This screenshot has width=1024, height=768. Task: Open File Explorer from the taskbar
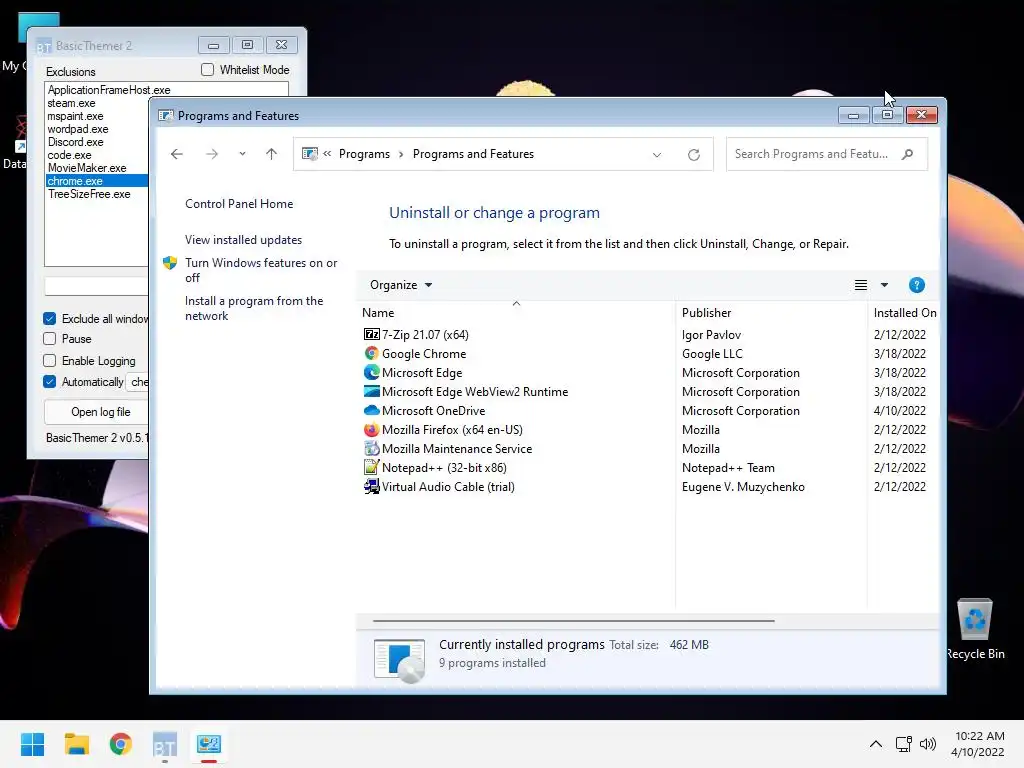coord(76,744)
